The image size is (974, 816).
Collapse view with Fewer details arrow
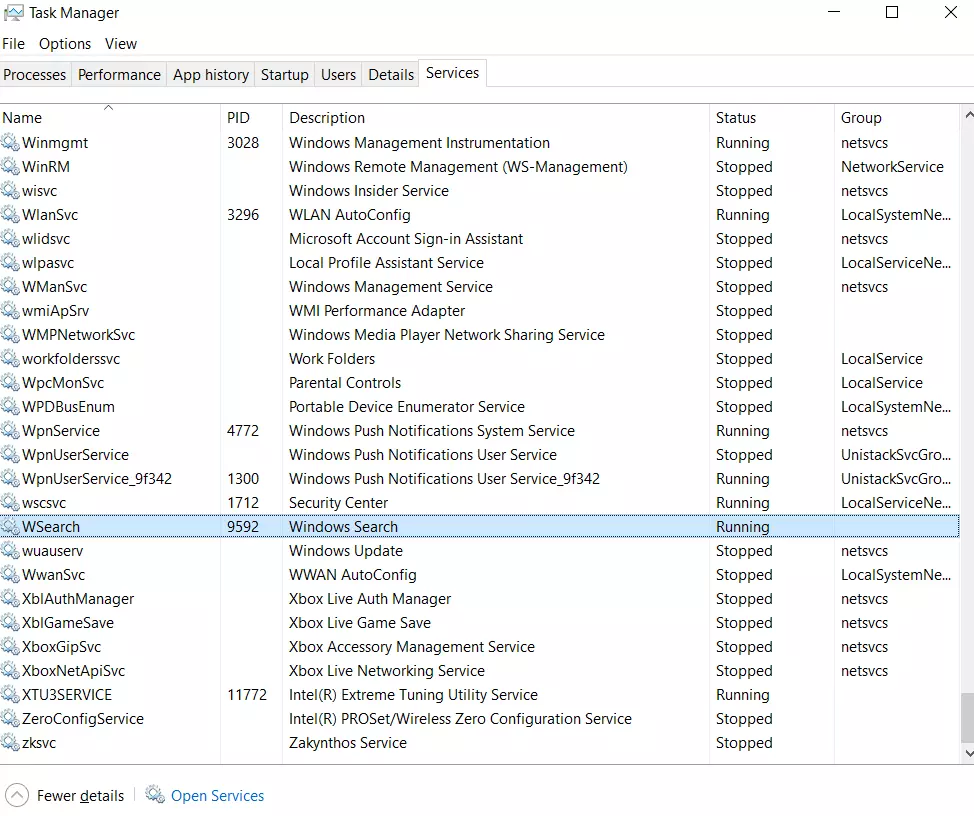[x=17, y=796]
